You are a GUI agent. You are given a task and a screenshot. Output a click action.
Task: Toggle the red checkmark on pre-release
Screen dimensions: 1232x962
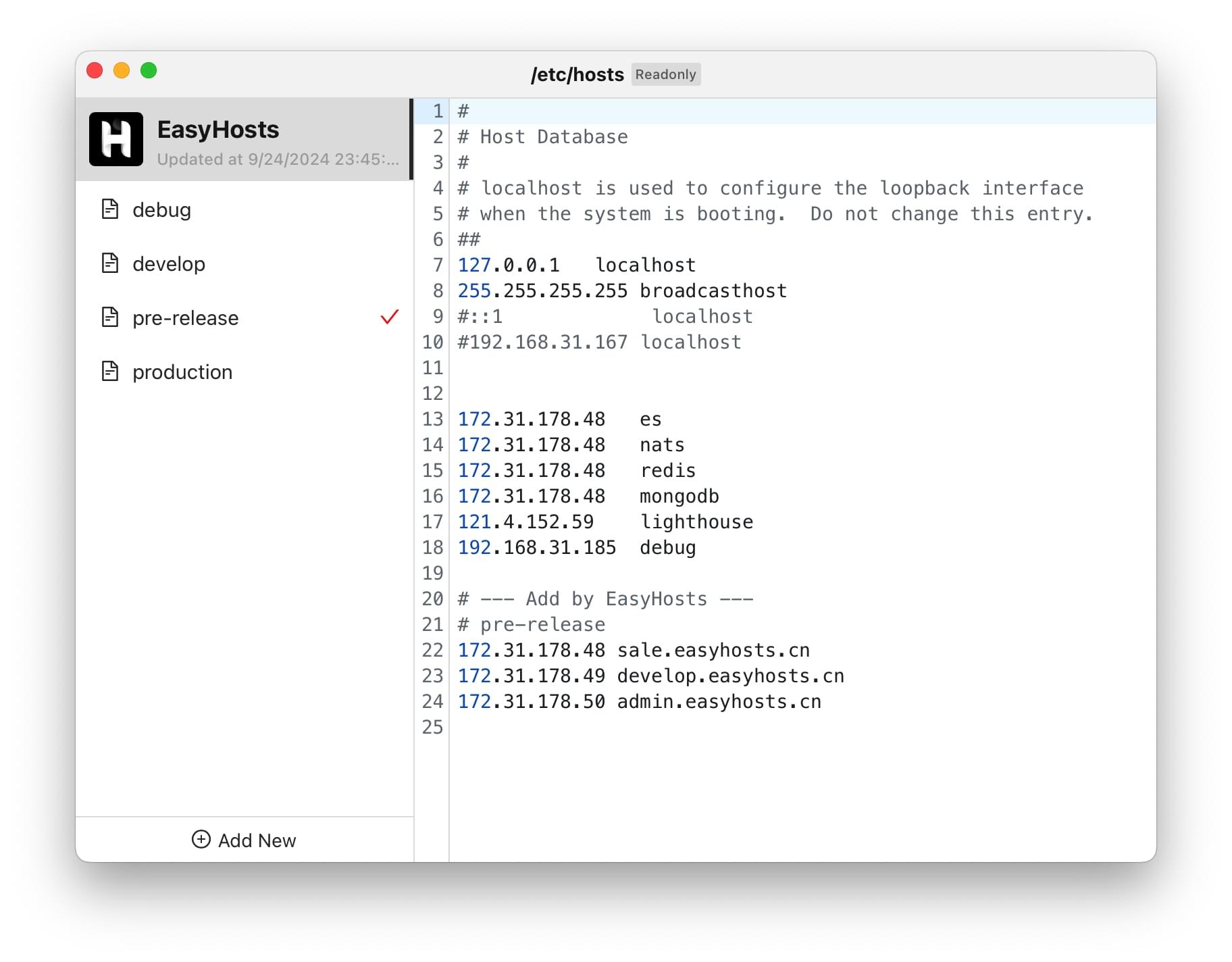(x=390, y=317)
